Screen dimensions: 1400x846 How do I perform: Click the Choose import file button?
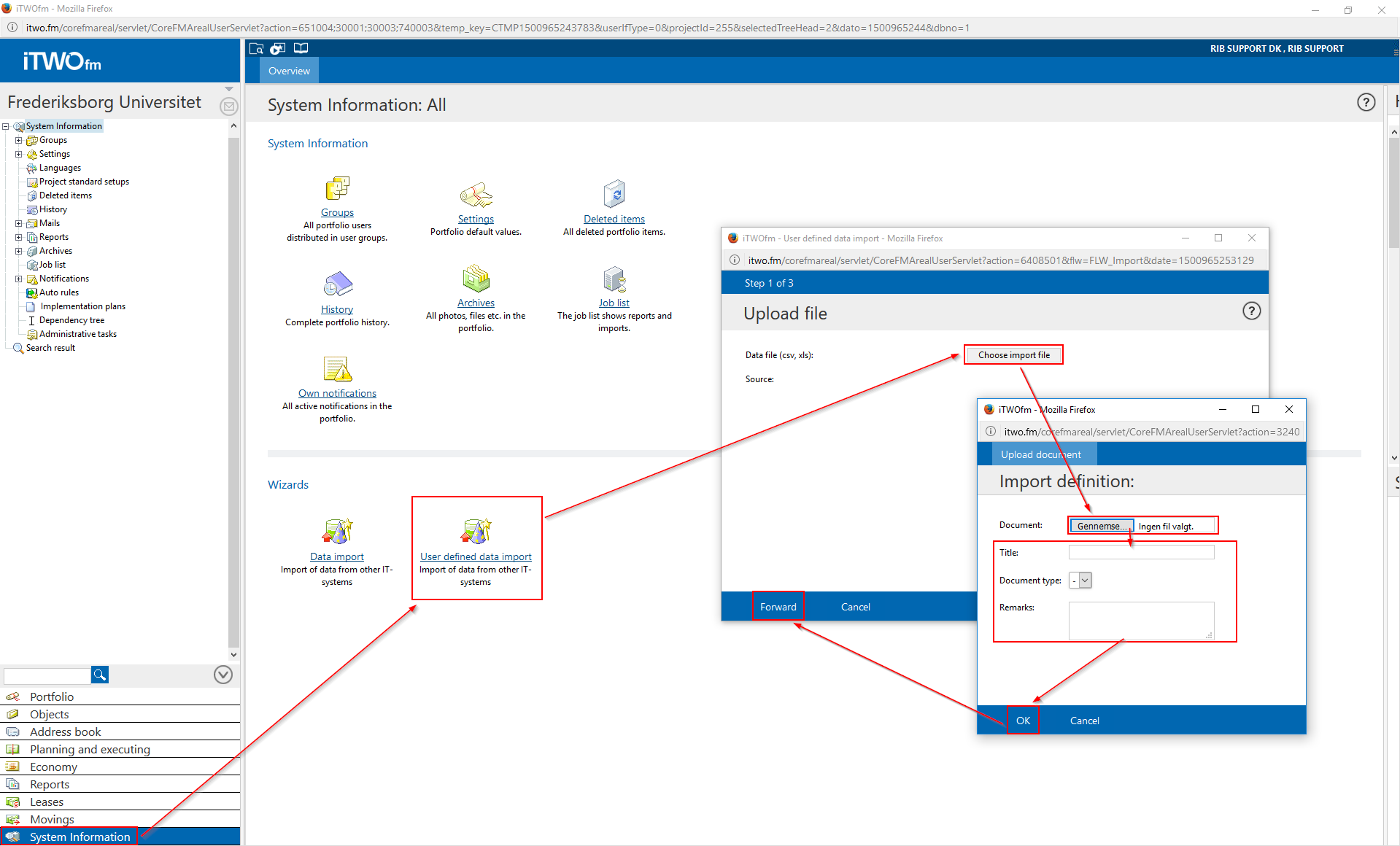tap(1013, 355)
